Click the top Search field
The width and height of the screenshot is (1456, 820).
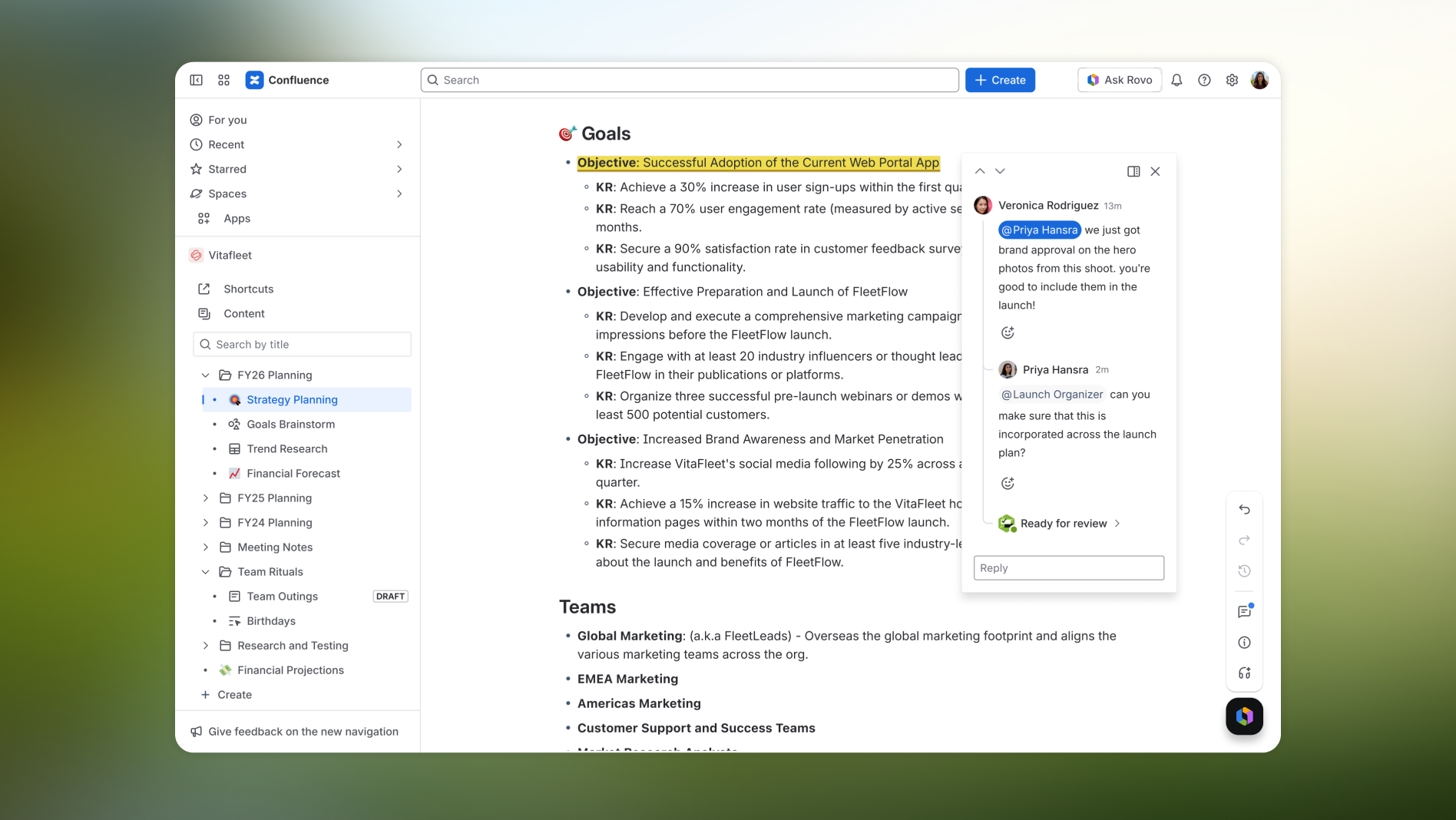[690, 80]
